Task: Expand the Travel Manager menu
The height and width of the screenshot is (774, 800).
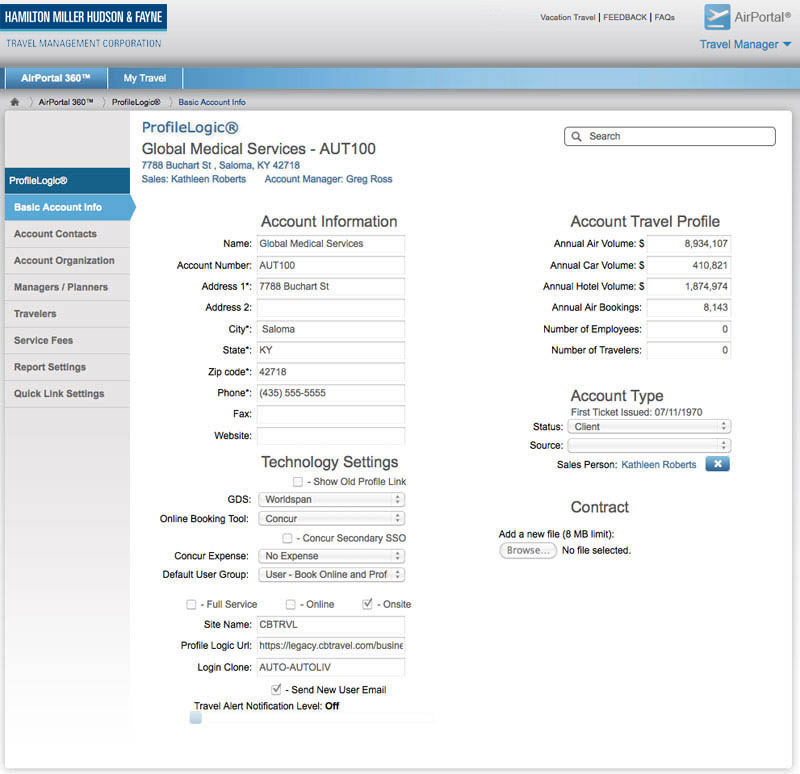Action: click(x=745, y=45)
